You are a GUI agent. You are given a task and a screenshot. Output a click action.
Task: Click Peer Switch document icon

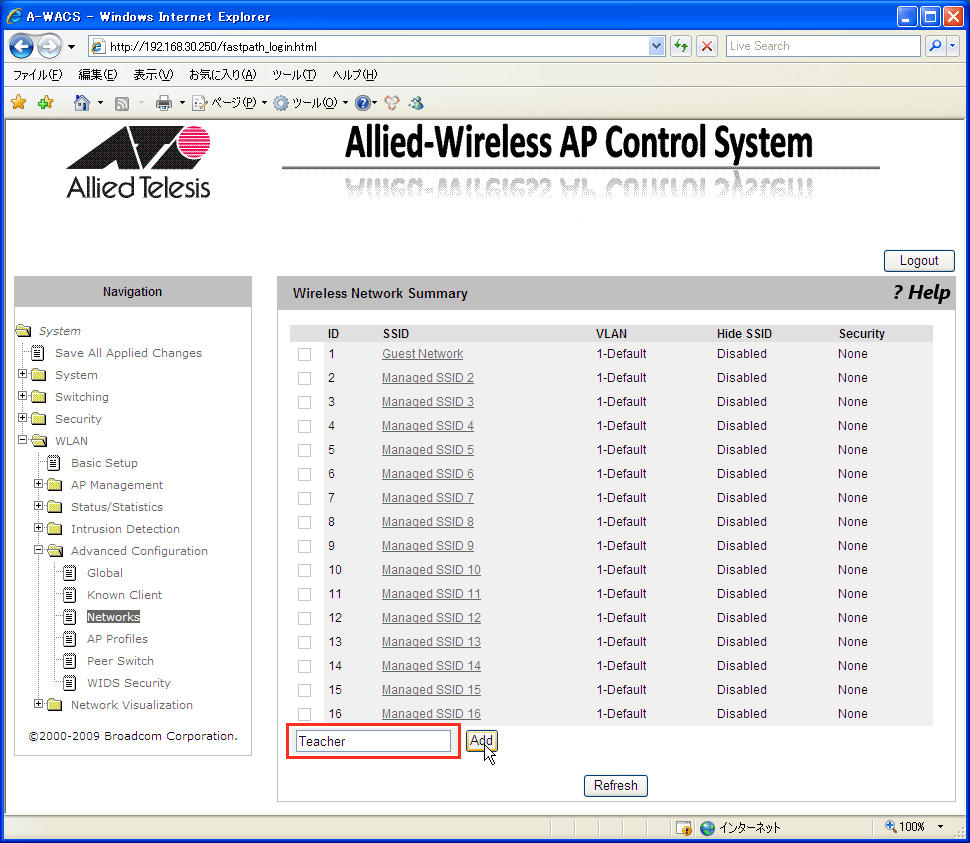pyautogui.click(x=70, y=661)
